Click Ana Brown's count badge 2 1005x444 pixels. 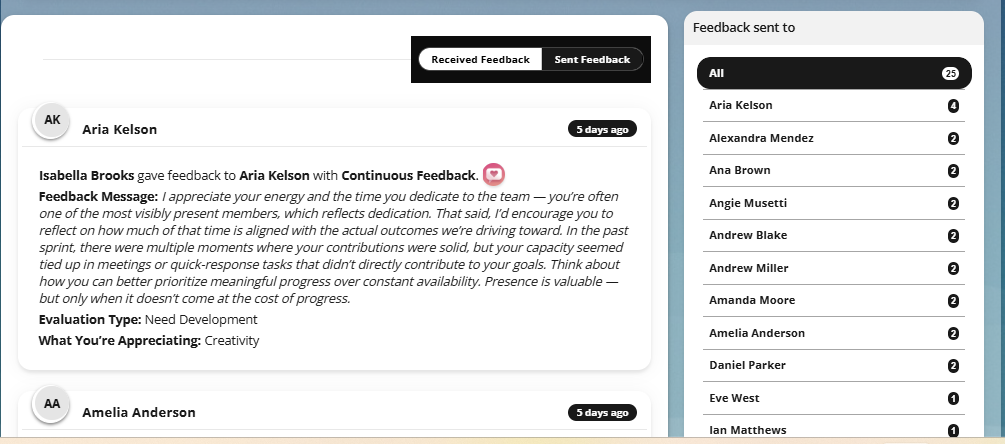(953, 170)
